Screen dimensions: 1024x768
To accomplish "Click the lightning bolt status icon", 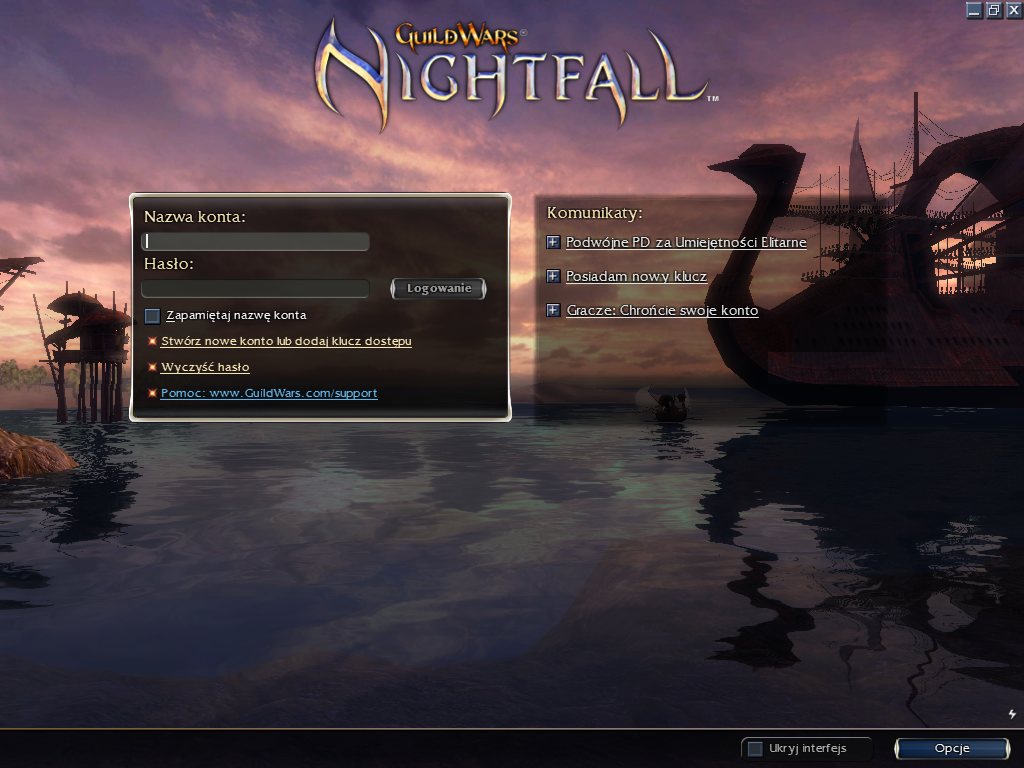I will 1012,714.
